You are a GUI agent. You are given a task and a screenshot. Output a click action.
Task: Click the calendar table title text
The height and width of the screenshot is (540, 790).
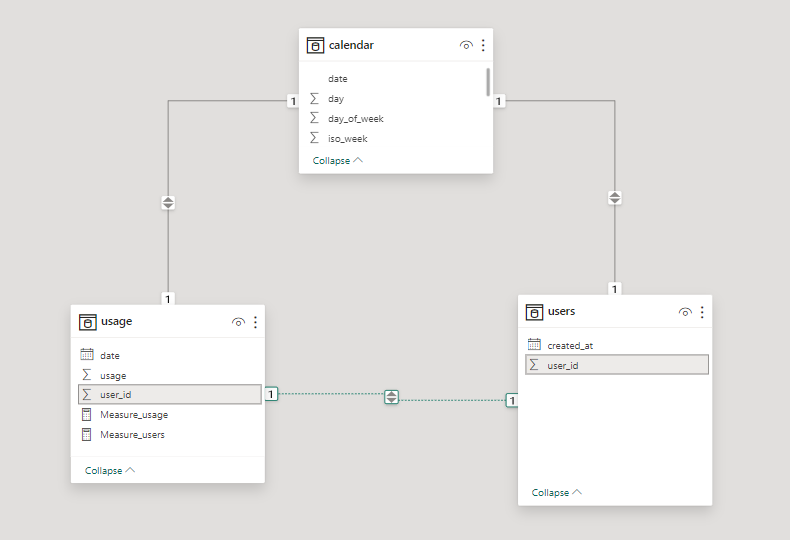(x=351, y=45)
